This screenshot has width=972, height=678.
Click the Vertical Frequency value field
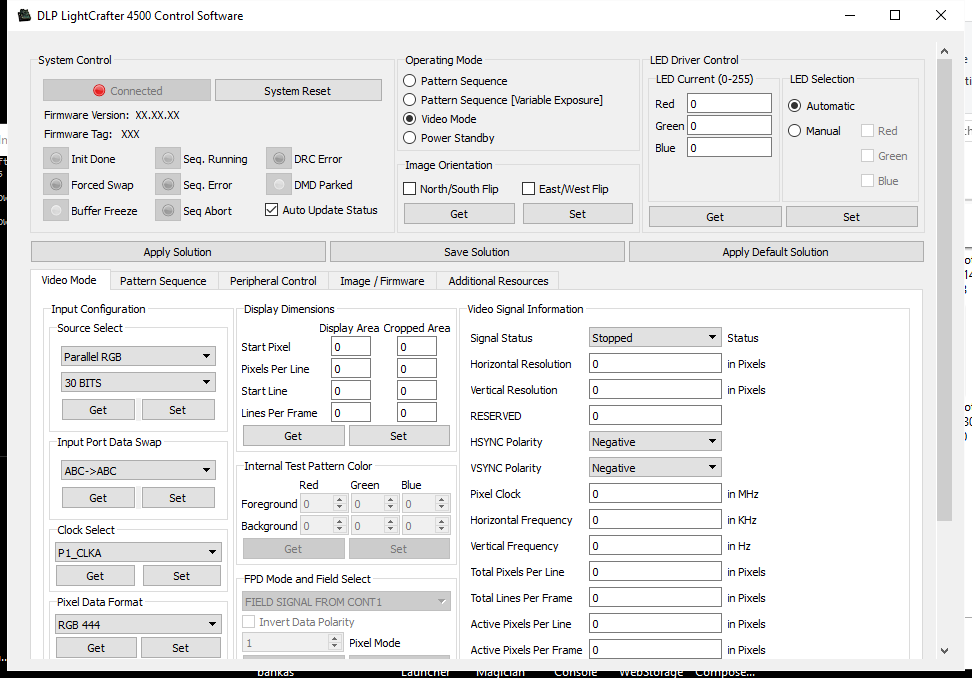(x=655, y=546)
